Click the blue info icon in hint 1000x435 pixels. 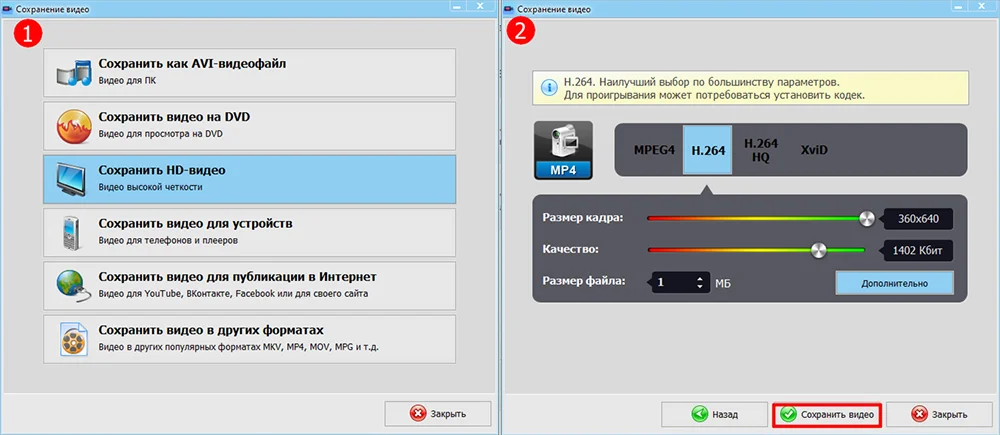click(548, 88)
